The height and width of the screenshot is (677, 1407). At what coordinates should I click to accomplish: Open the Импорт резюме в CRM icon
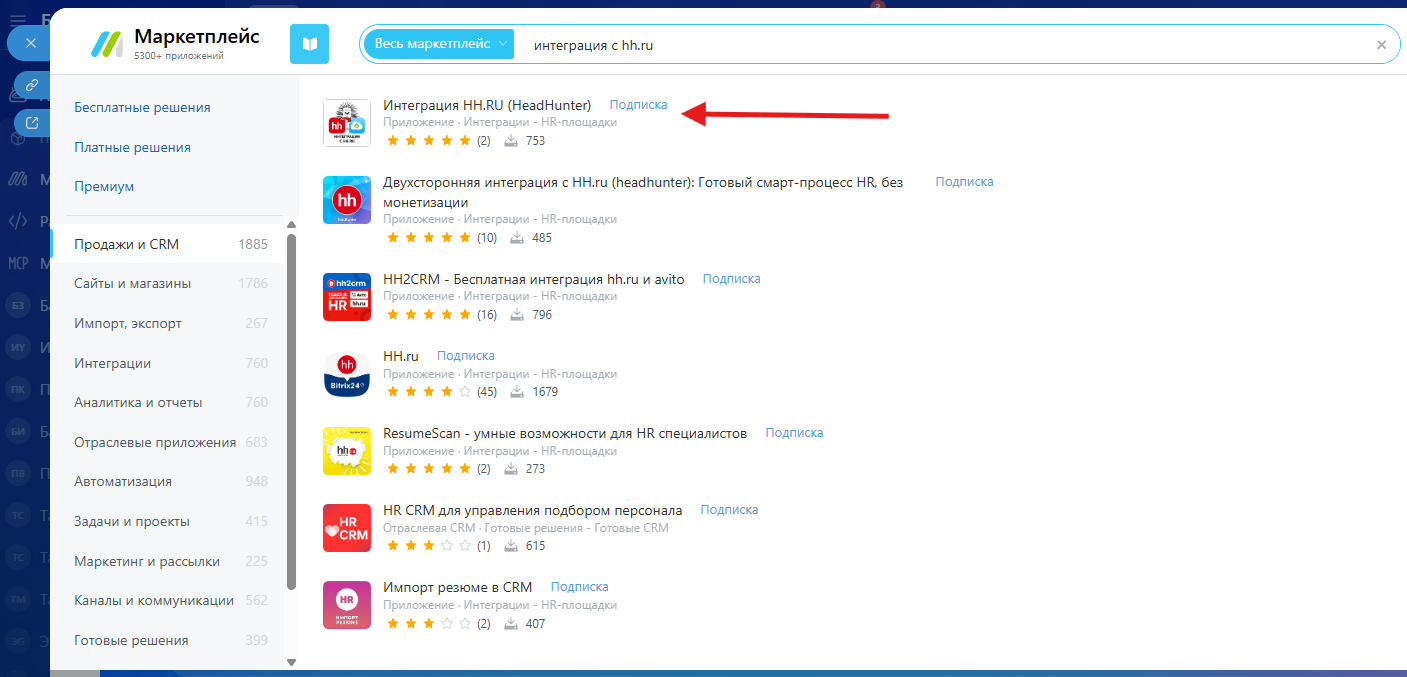click(347, 605)
